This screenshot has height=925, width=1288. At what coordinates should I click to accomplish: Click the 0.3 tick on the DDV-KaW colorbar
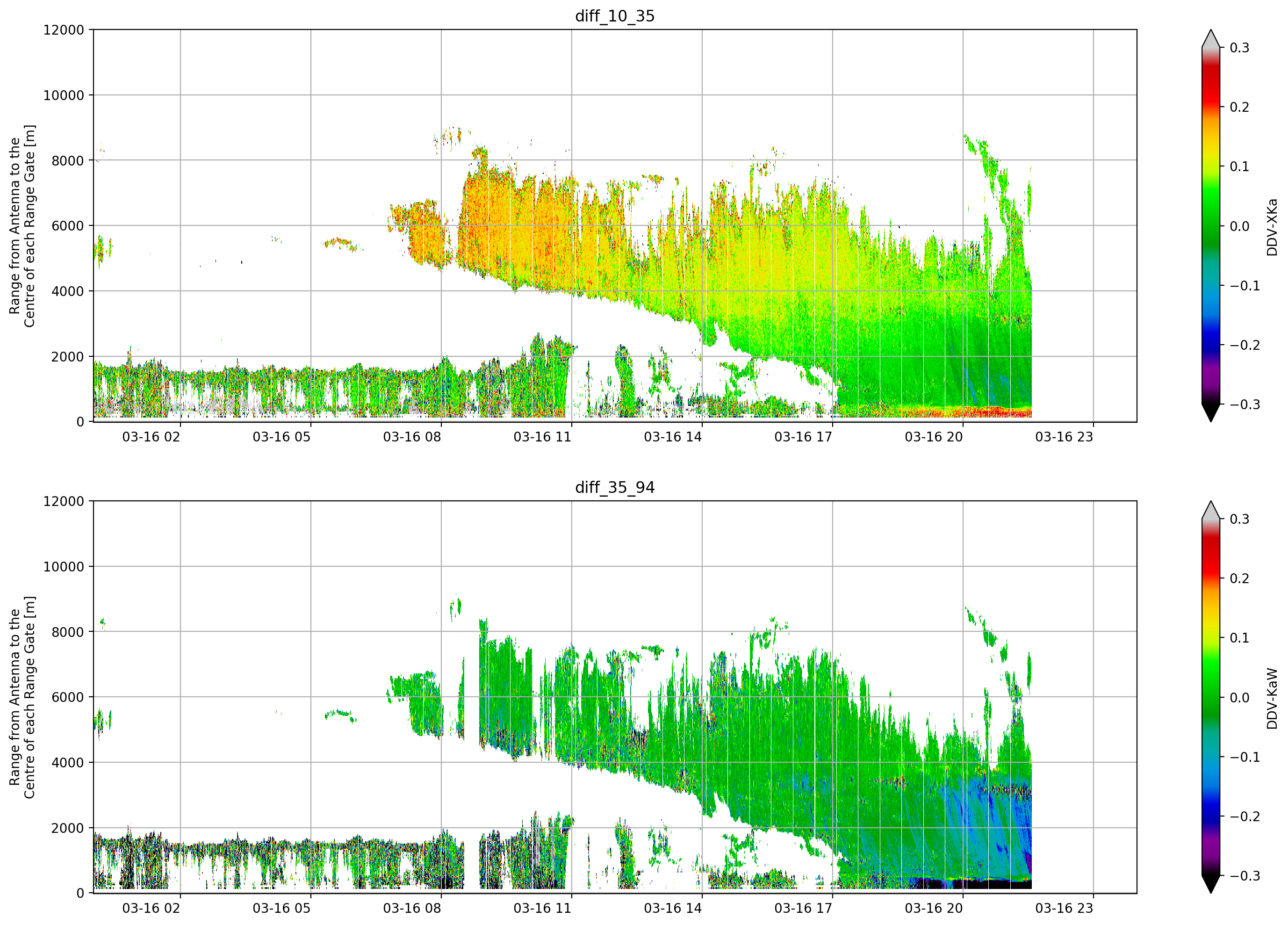1240,519
